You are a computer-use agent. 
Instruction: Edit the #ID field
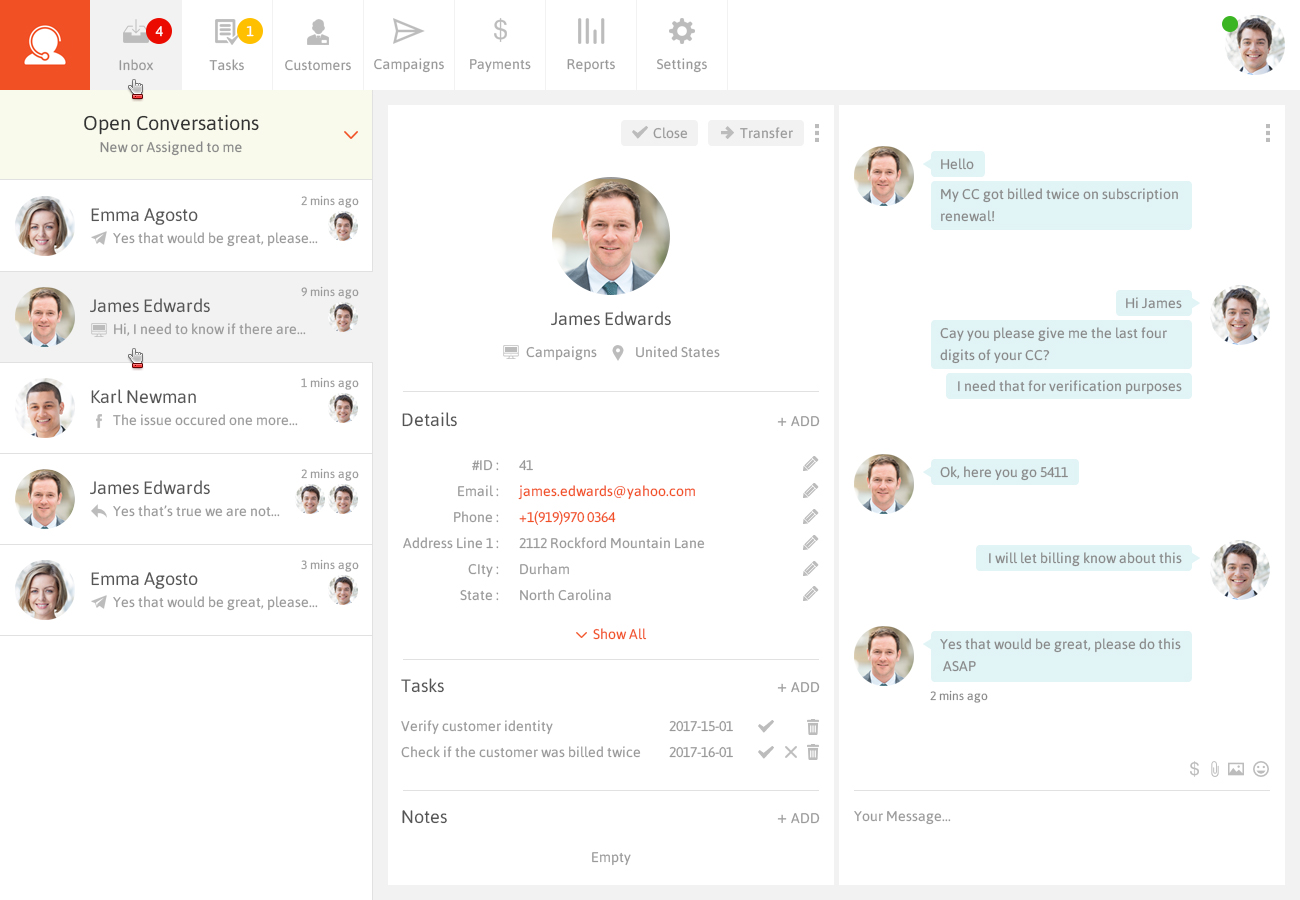click(810, 464)
